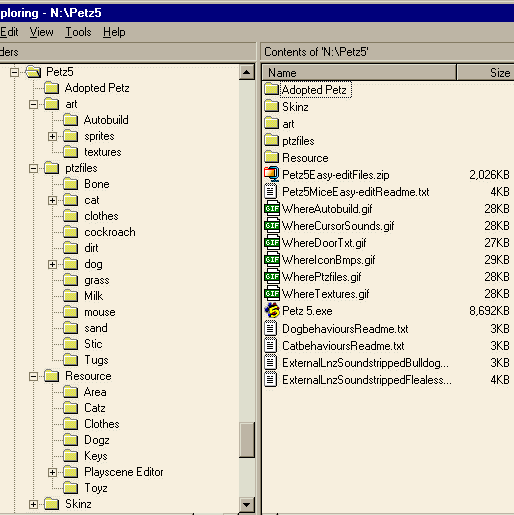Sort files by the Name column header
The width and height of the screenshot is (514, 515).
pos(359,72)
